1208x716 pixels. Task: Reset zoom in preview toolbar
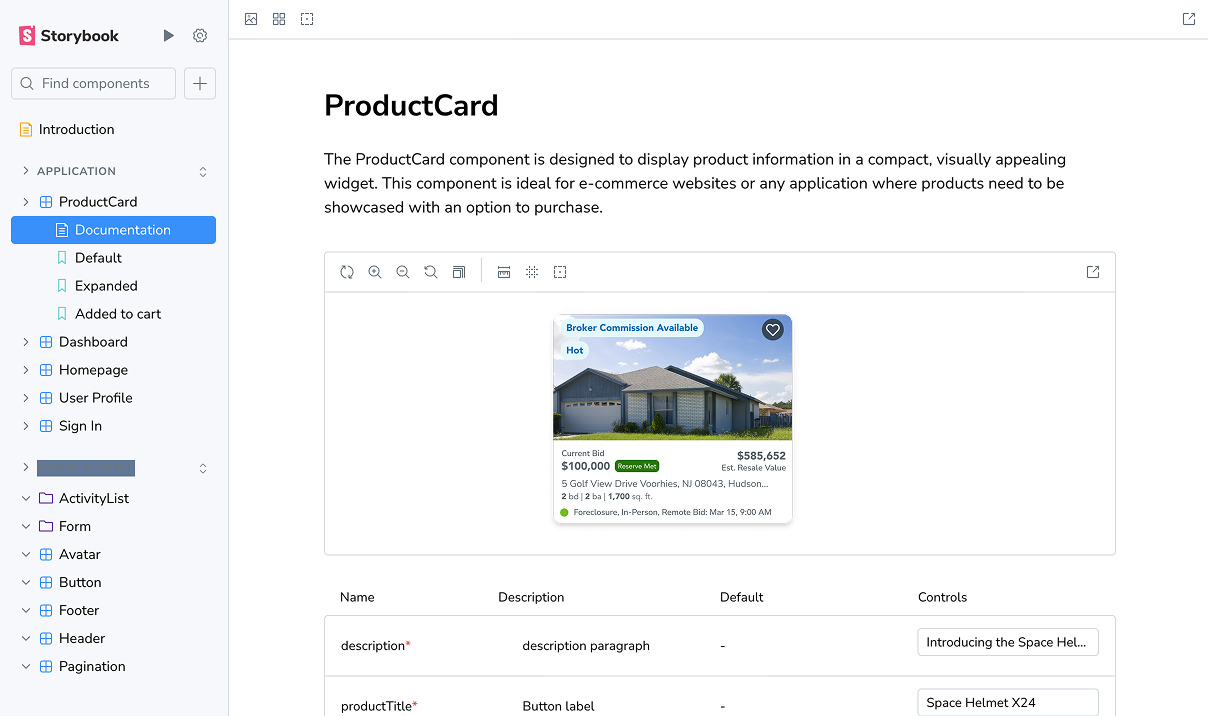pos(431,272)
